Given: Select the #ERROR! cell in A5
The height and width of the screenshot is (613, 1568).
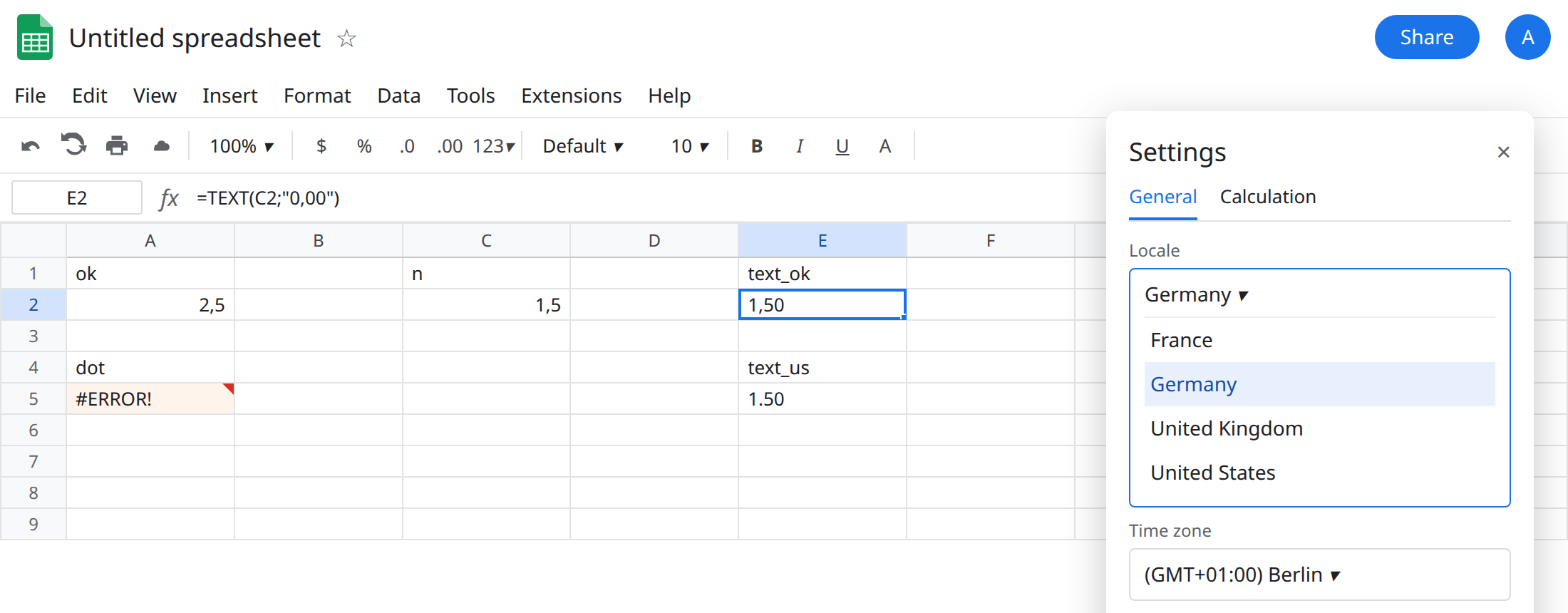Looking at the screenshot, I should pyautogui.click(x=150, y=398).
